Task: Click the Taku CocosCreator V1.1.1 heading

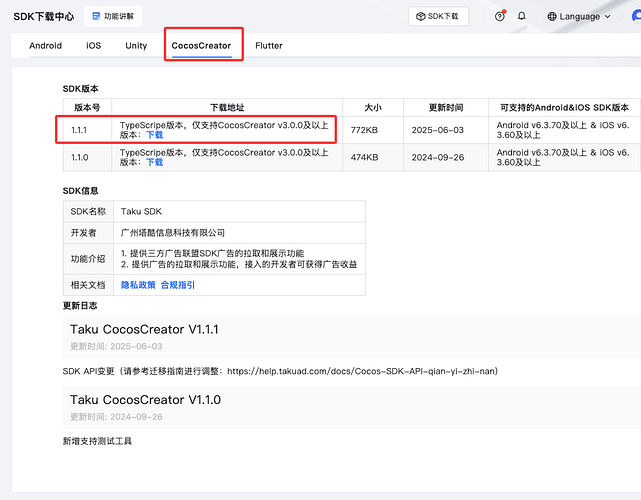Action: [144, 330]
